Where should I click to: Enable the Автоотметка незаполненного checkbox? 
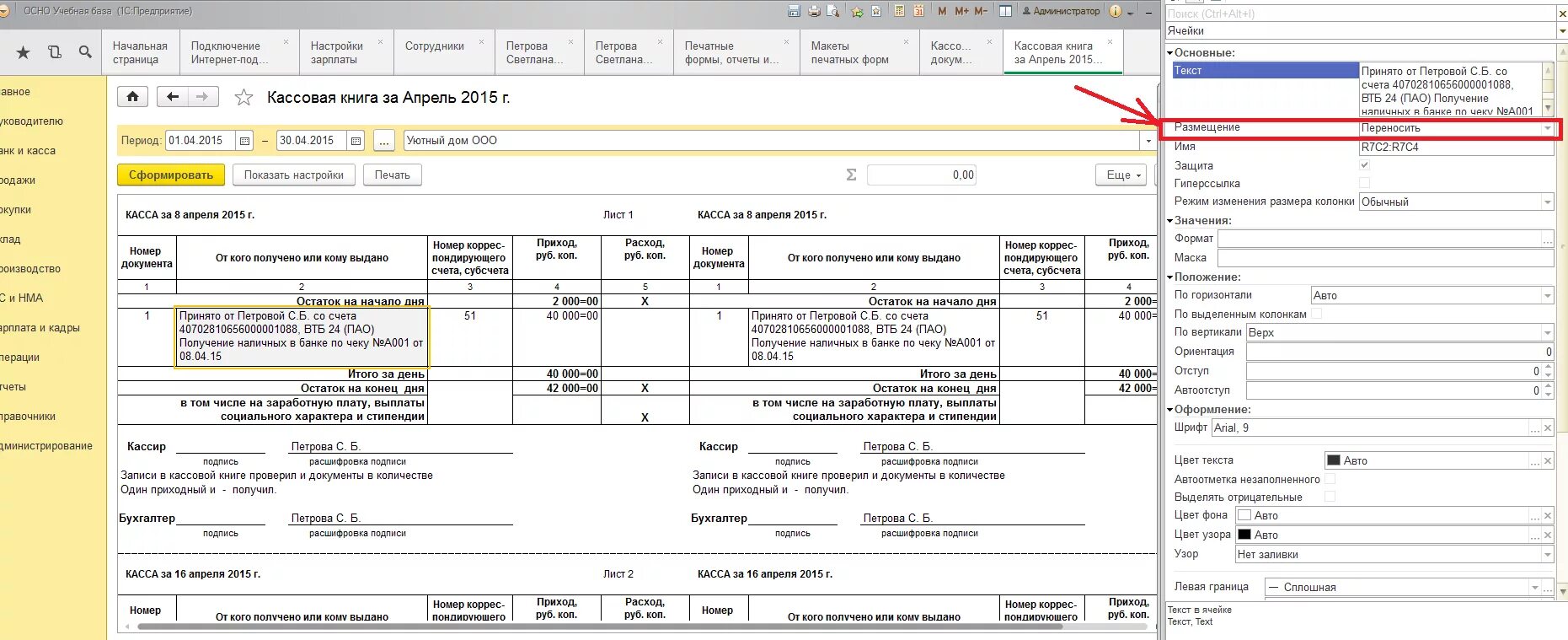tap(1330, 479)
